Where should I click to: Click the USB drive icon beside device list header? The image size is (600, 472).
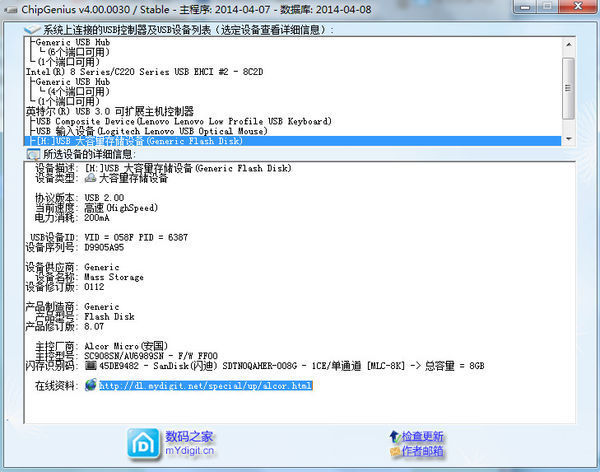click(x=33, y=30)
